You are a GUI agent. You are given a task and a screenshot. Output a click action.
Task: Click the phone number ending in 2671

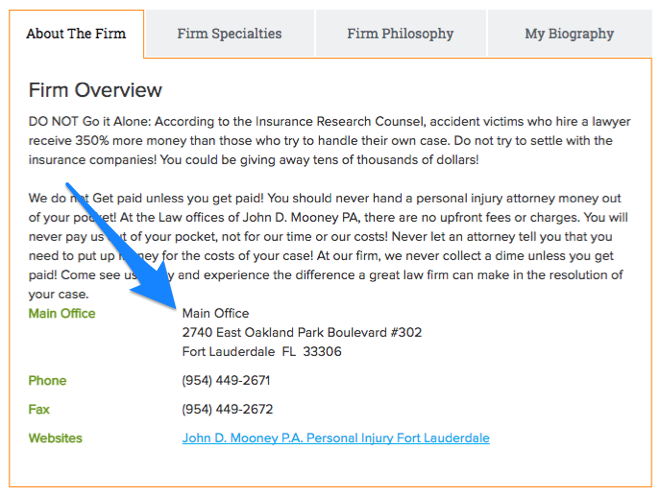pyautogui.click(x=226, y=380)
